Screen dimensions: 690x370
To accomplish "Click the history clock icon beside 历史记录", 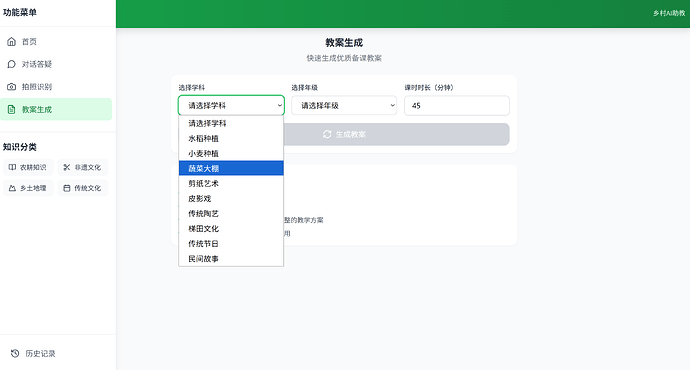I will (15, 353).
